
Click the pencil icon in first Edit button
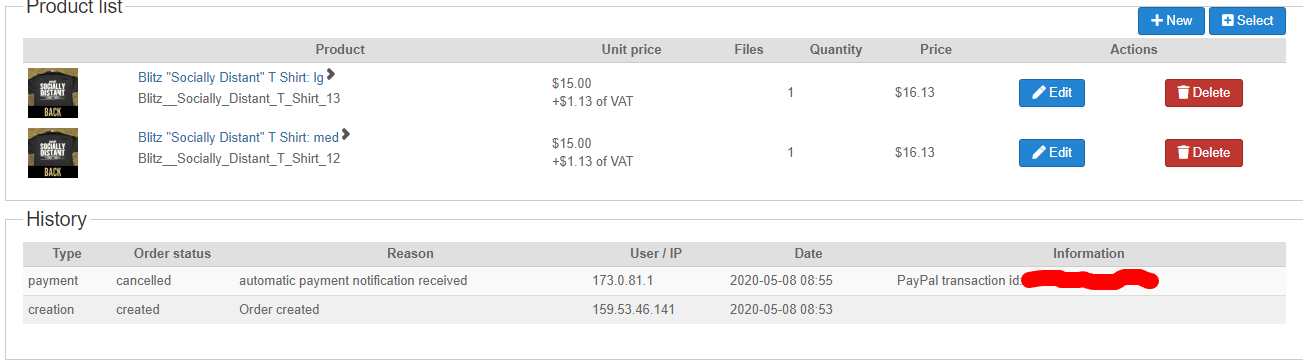point(1039,93)
